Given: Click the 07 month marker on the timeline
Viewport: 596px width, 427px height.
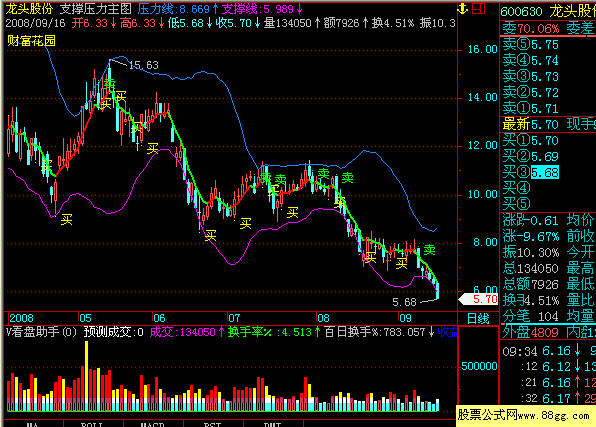Looking at the screenshot, I should click(234, 318).
